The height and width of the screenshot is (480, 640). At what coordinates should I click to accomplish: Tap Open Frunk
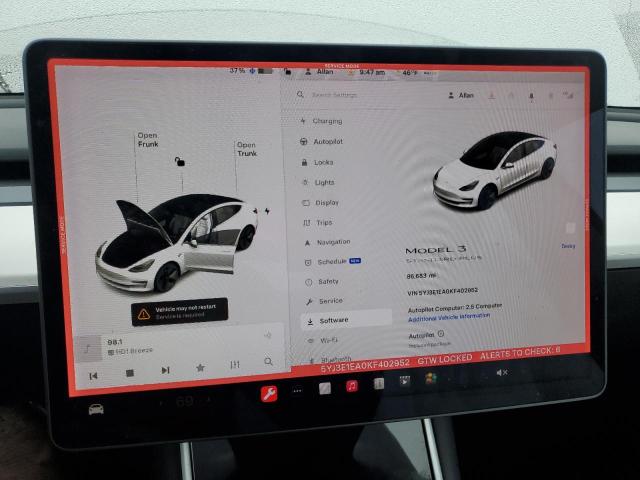click(x=147, y=140)
